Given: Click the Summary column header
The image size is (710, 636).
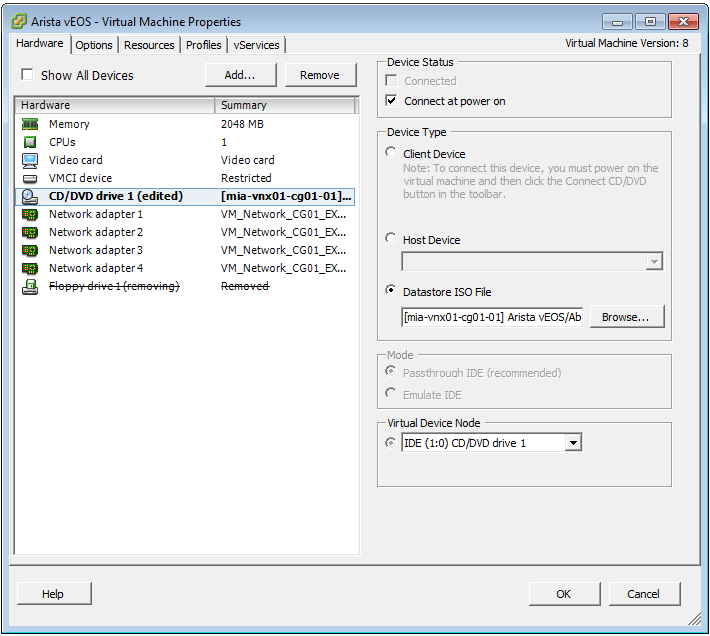Looking at the screenshot, I should tap(286, 105).
